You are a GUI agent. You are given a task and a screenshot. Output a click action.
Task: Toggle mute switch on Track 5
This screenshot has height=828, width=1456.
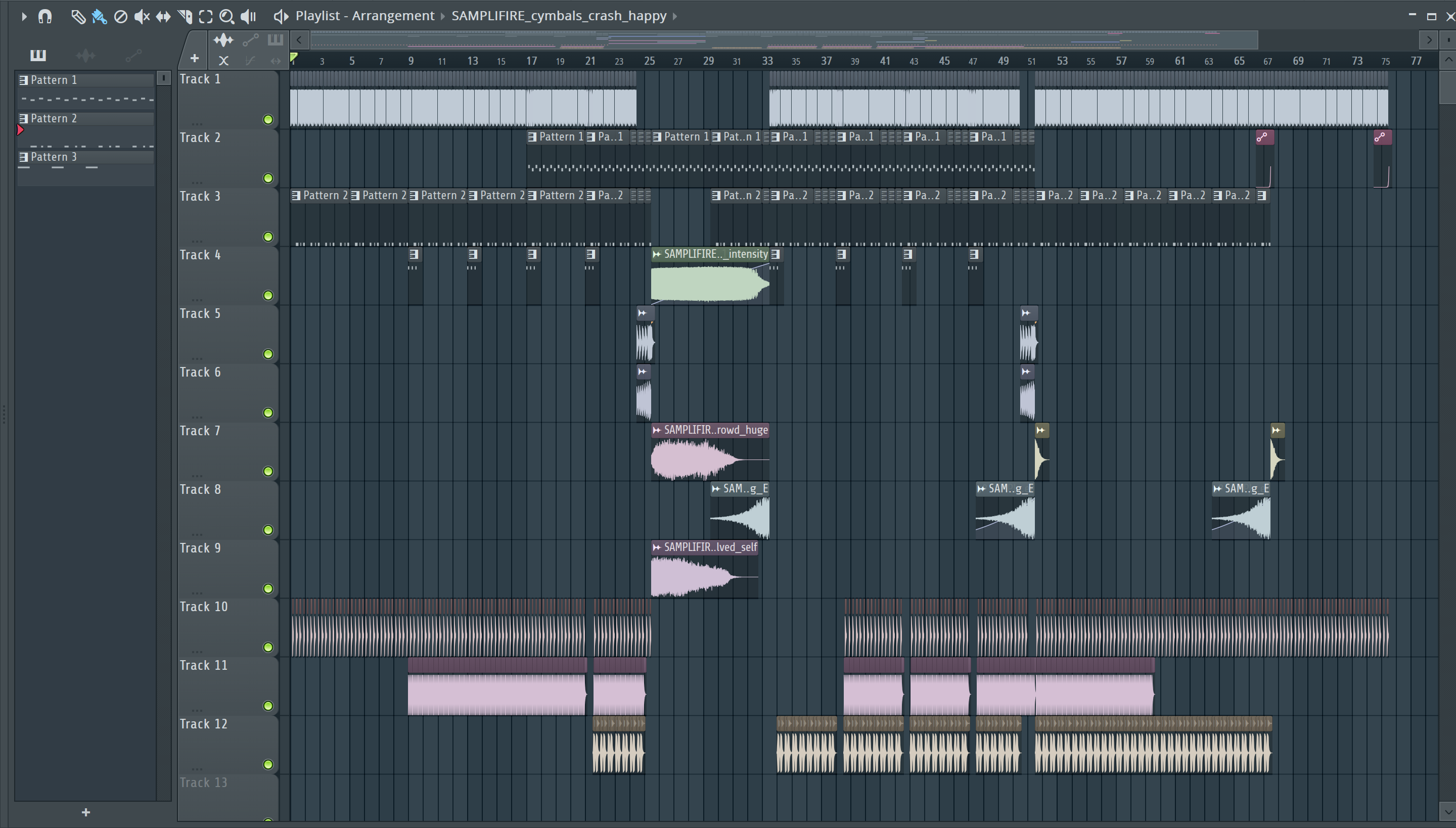point(268,354)
